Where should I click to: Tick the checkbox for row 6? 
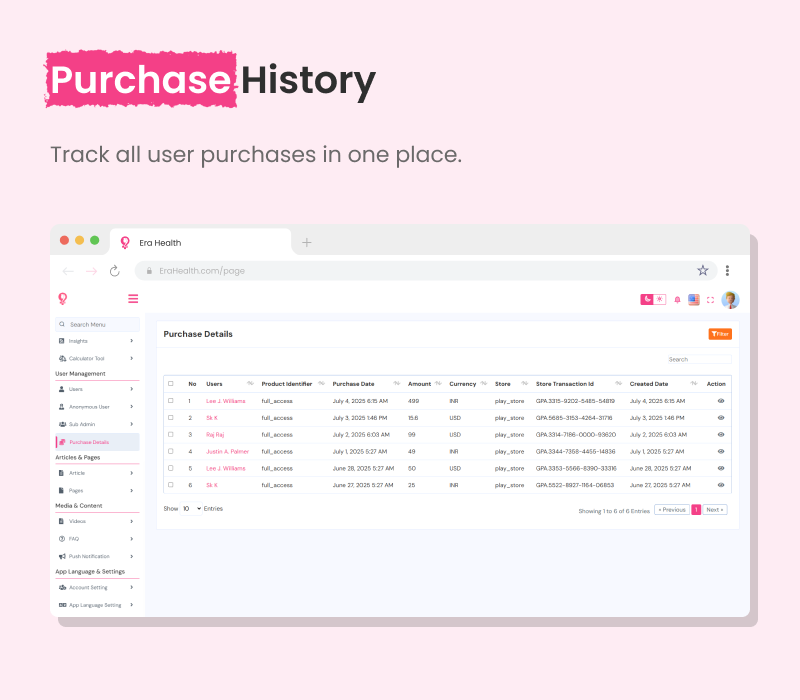click(x=171, y=485)
